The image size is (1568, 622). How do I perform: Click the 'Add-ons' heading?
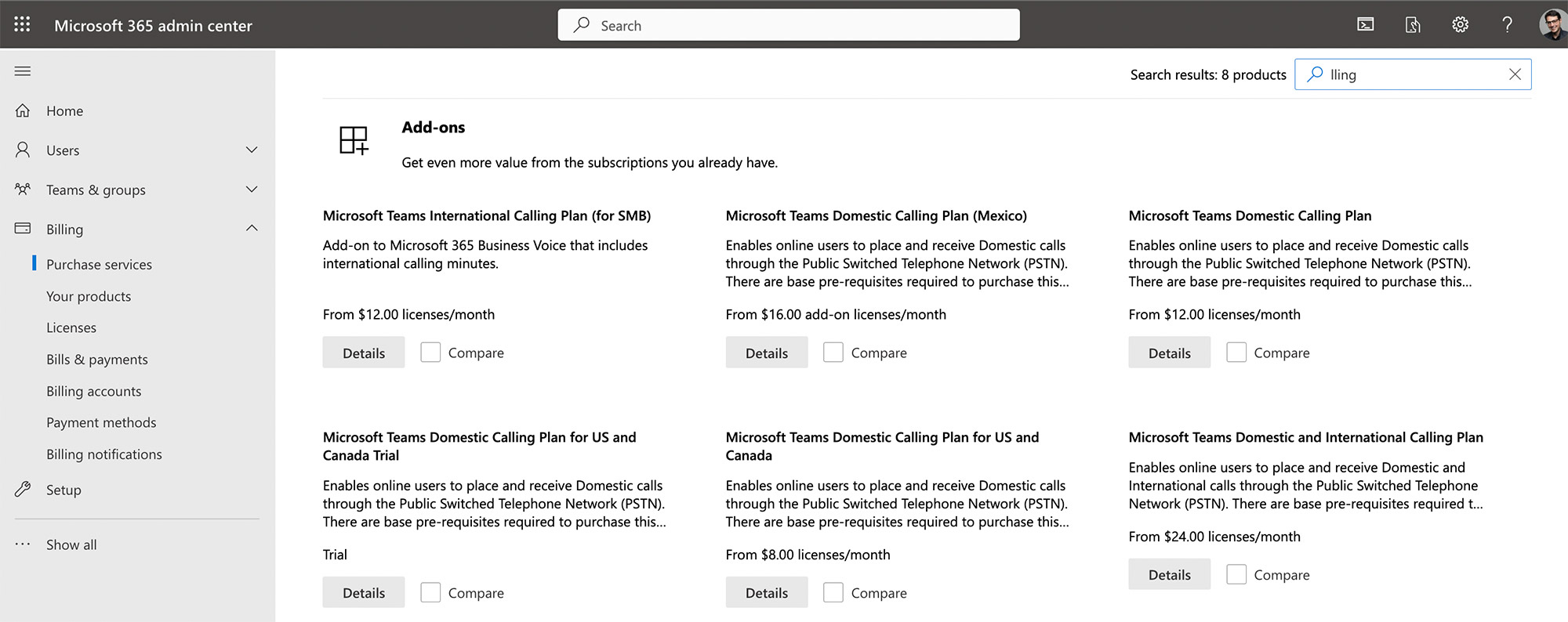434,127
